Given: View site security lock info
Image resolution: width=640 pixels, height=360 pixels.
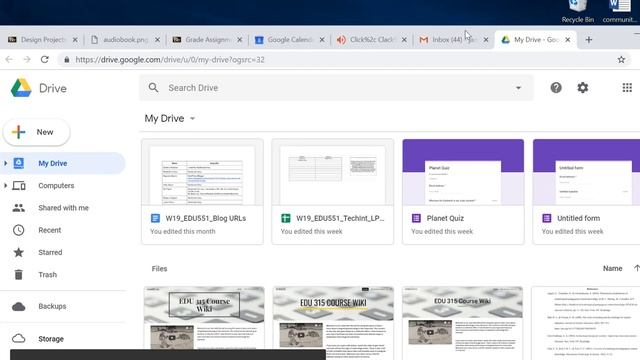Looking at the screenshot, I should tap(67, 60).
